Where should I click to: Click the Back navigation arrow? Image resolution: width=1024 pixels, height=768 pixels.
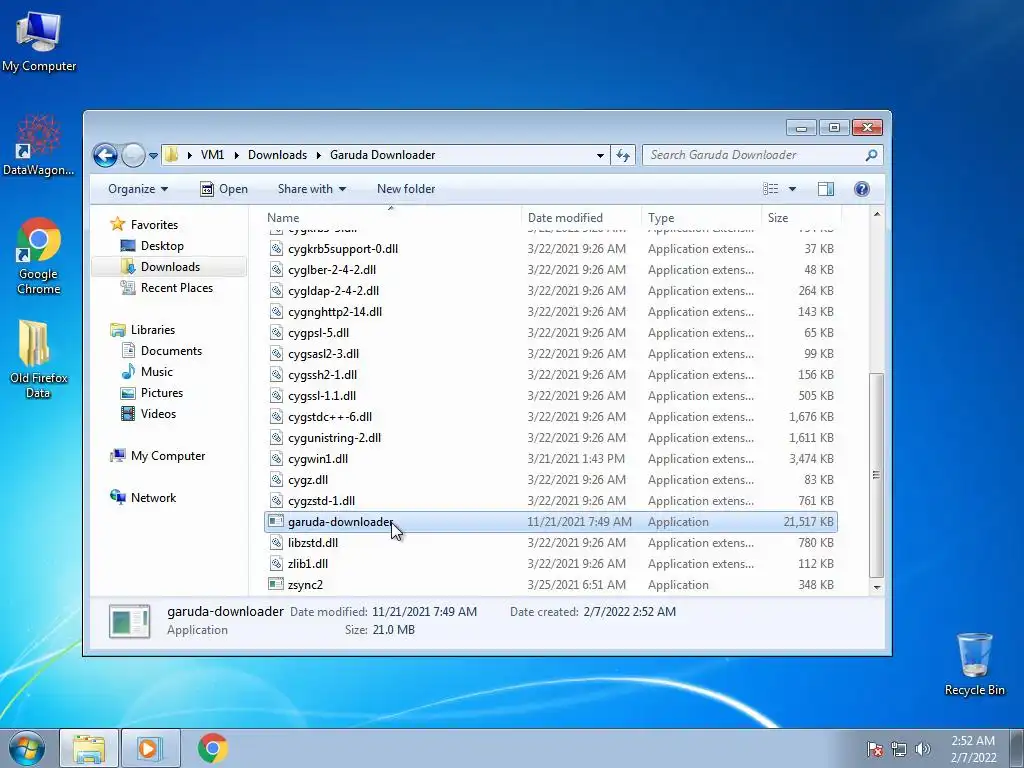(x=105, y=155)
